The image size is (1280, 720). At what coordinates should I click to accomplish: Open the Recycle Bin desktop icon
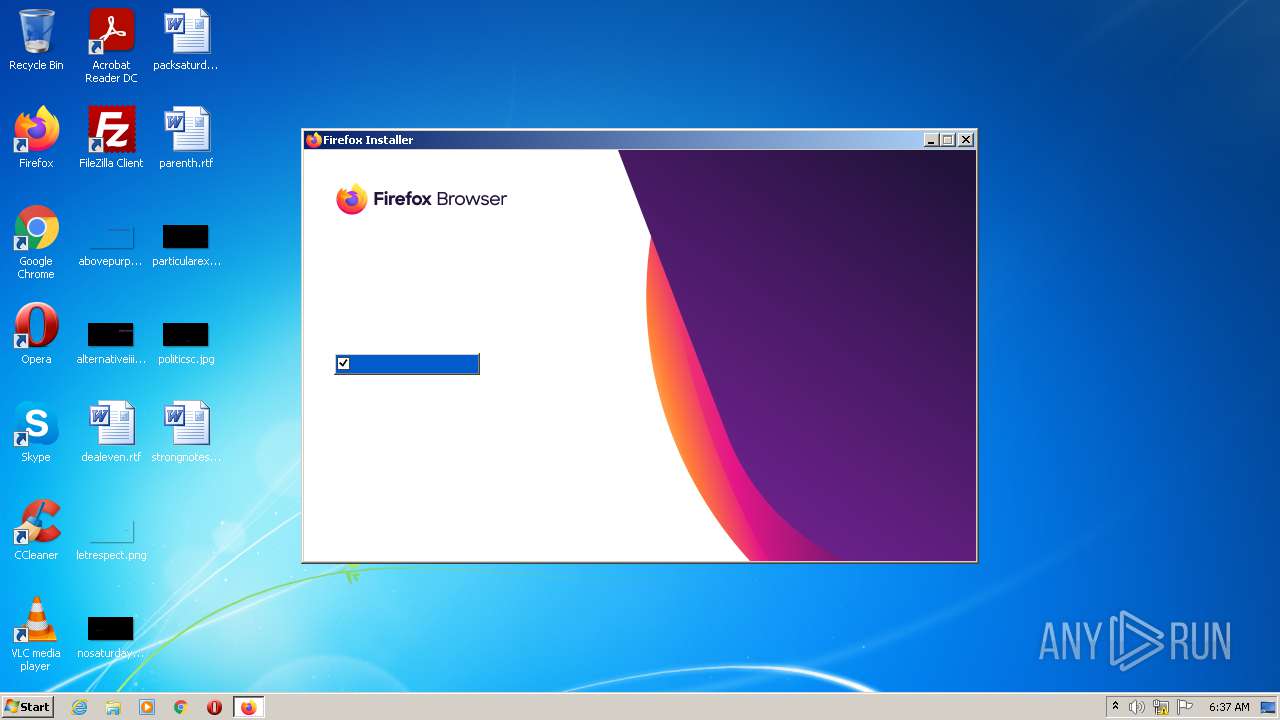[36, 41]
